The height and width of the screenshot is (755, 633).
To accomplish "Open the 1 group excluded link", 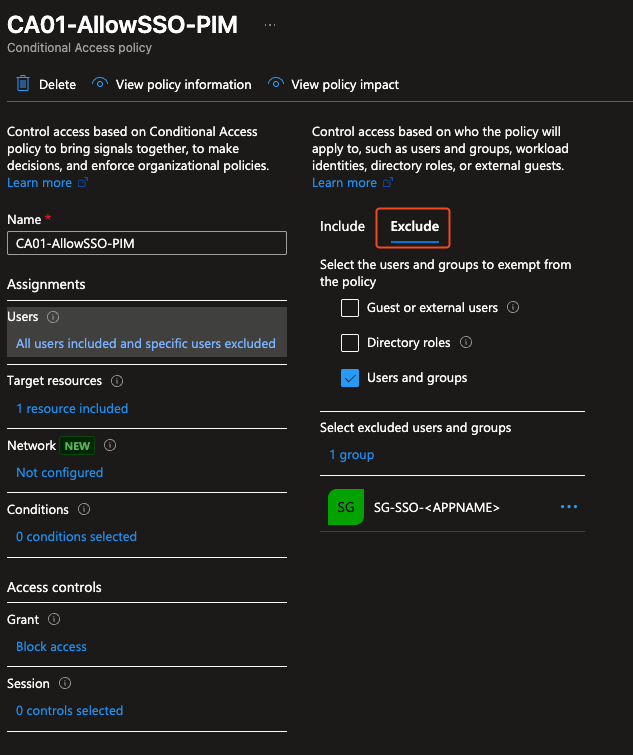I will pyautogui.click(x=351, y=455).
